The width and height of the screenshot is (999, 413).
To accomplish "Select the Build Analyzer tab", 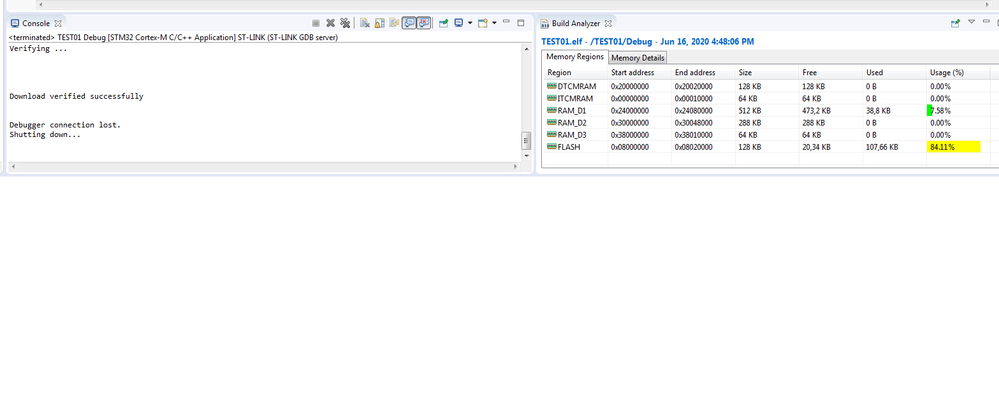I will [x=575, y=24].
